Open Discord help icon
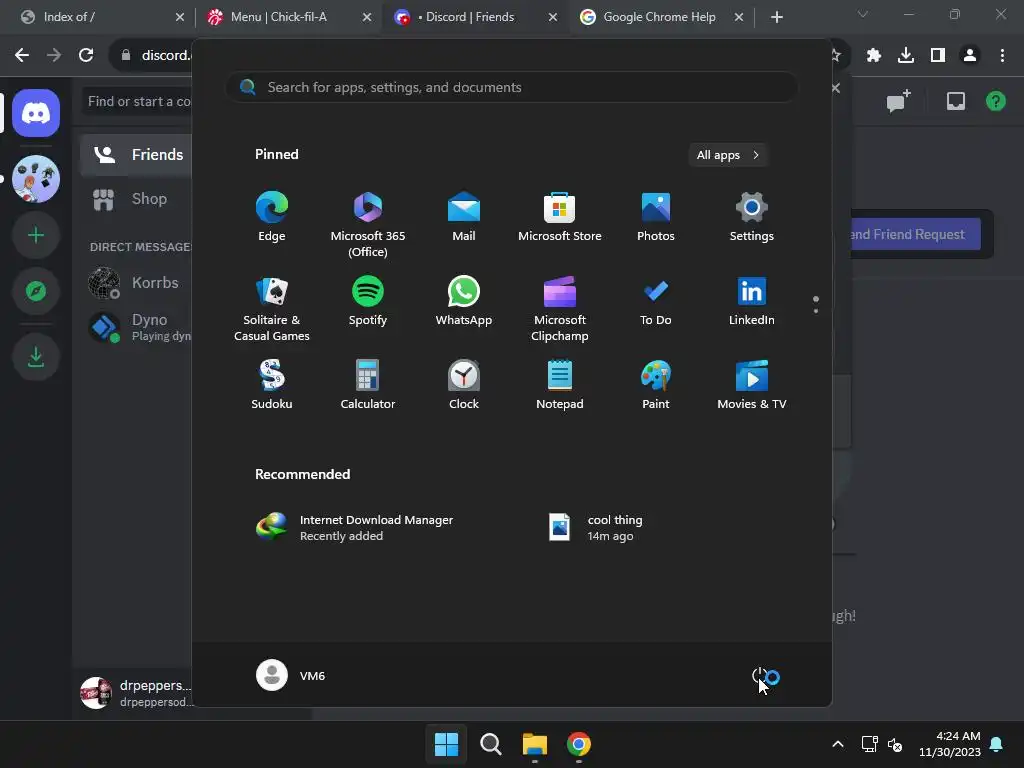 point(995,101)
